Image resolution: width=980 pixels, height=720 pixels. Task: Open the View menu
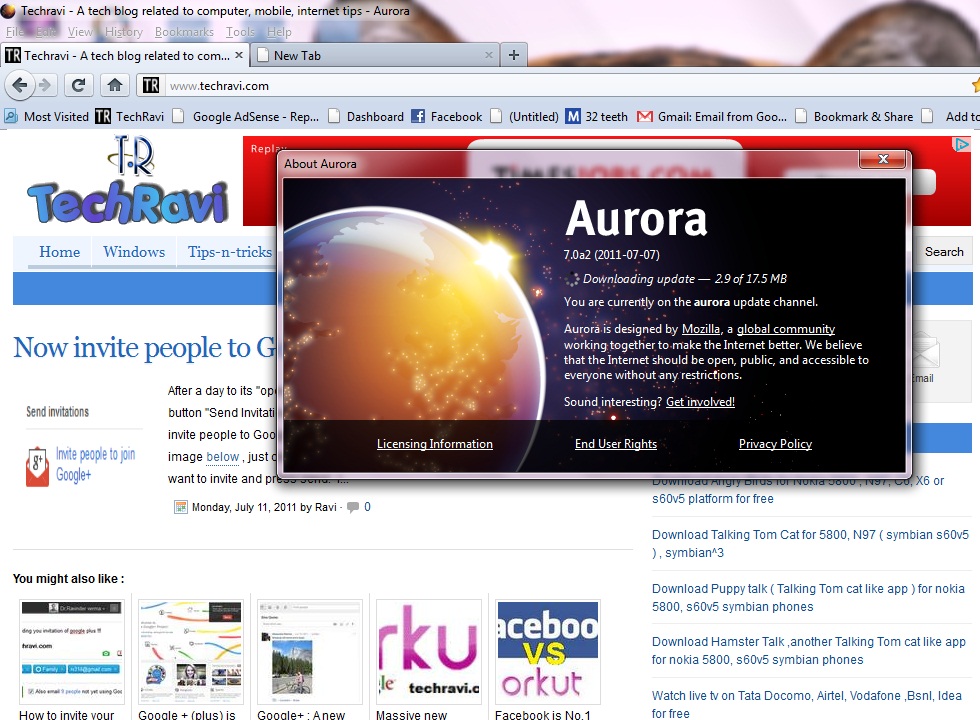[80, 32]
